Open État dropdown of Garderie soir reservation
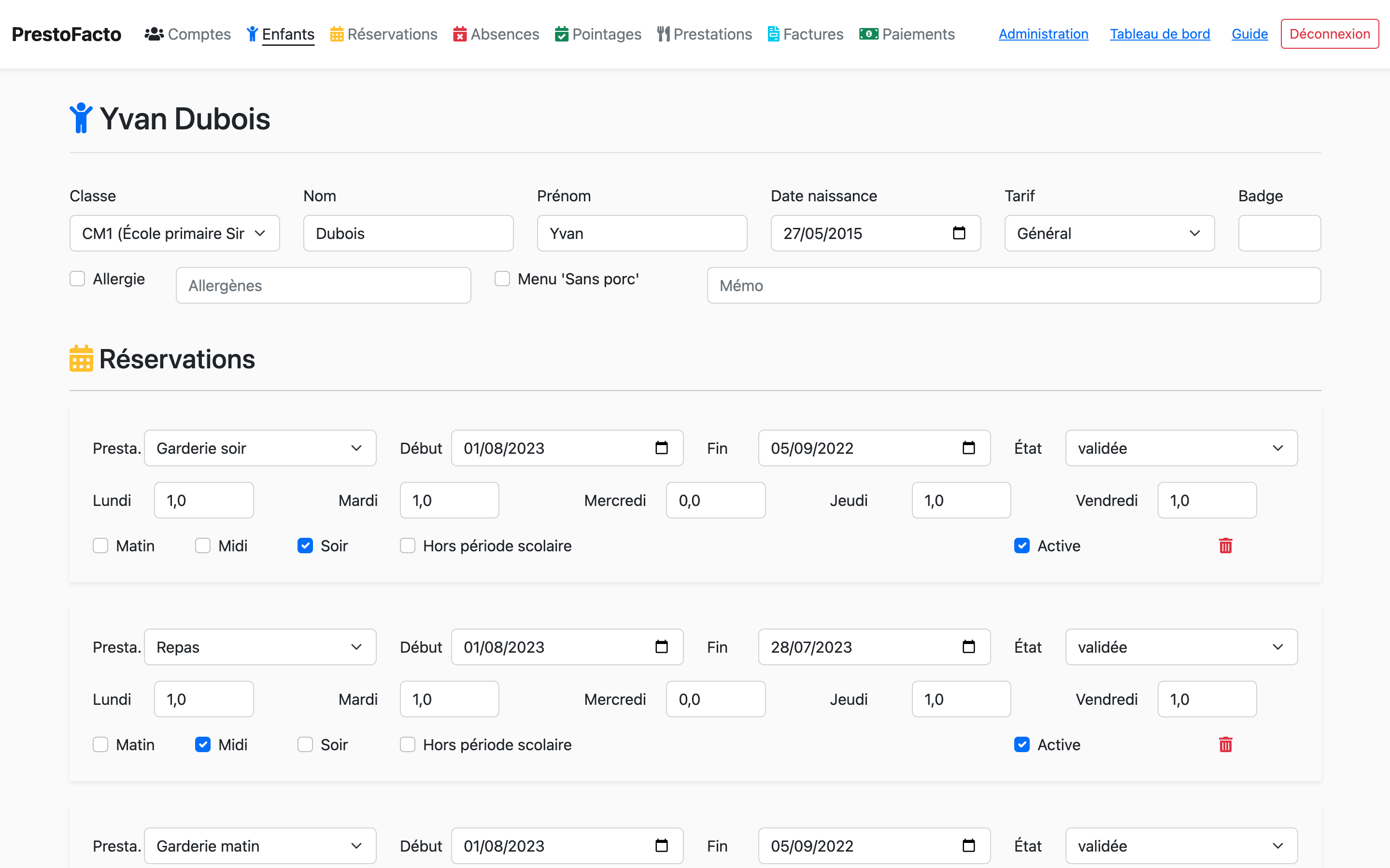The width and height of the screenshot is (1390, 868). (1181, 448)
